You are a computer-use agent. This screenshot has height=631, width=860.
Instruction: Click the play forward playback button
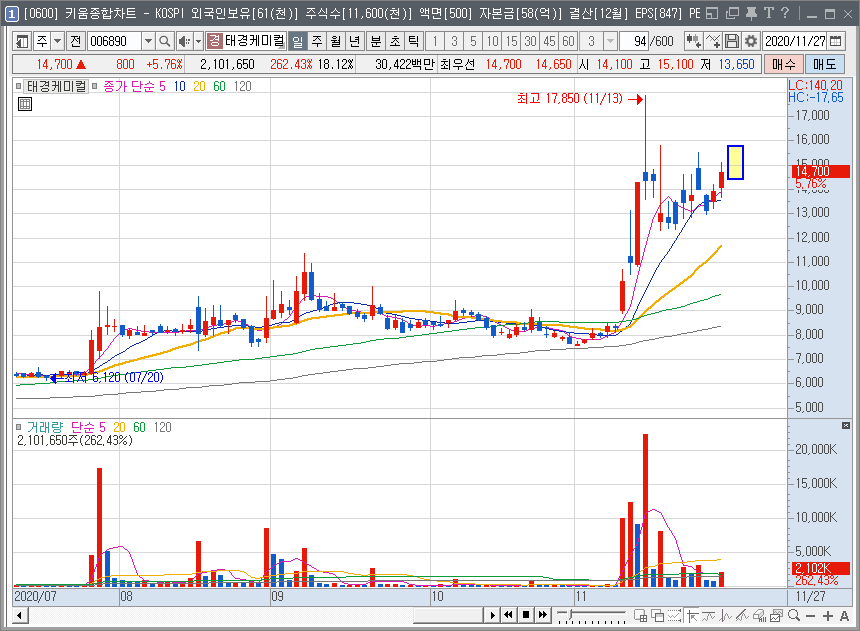coord(492,615)
